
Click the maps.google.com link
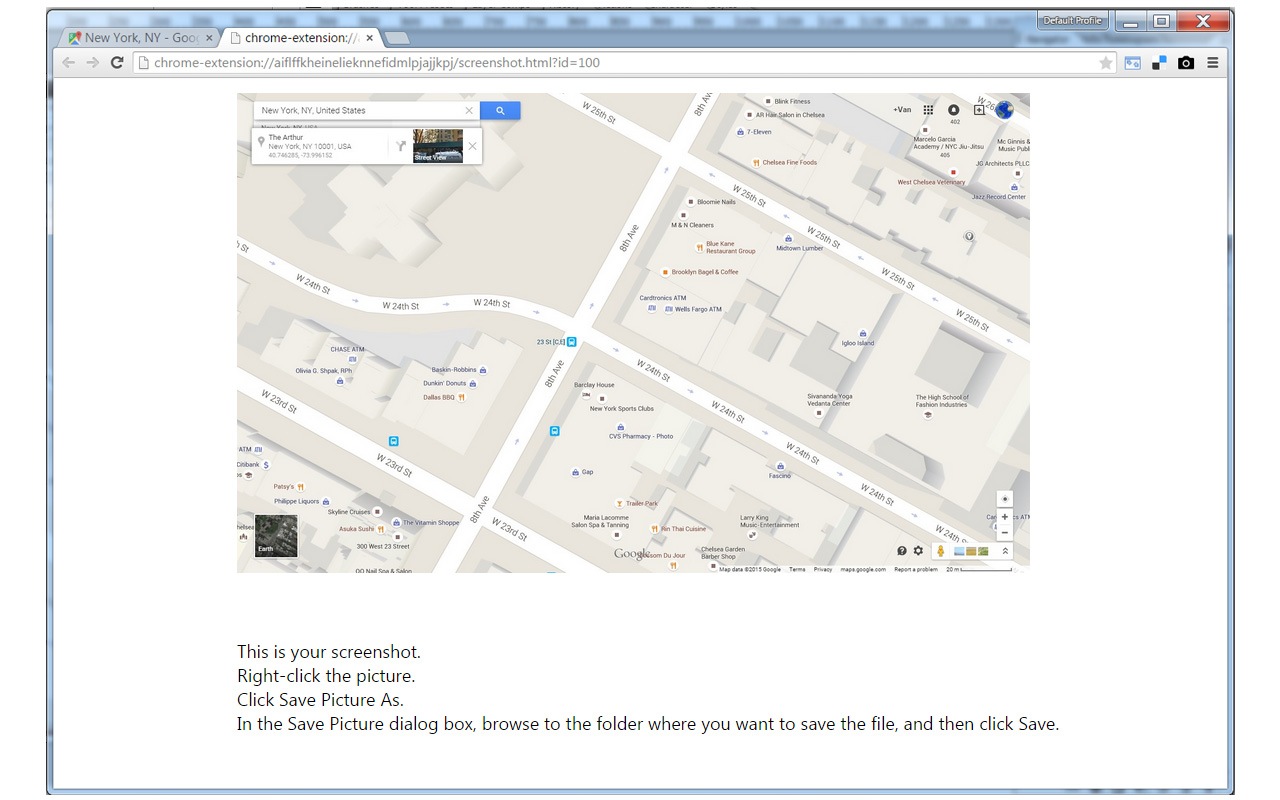pos(863,569)
